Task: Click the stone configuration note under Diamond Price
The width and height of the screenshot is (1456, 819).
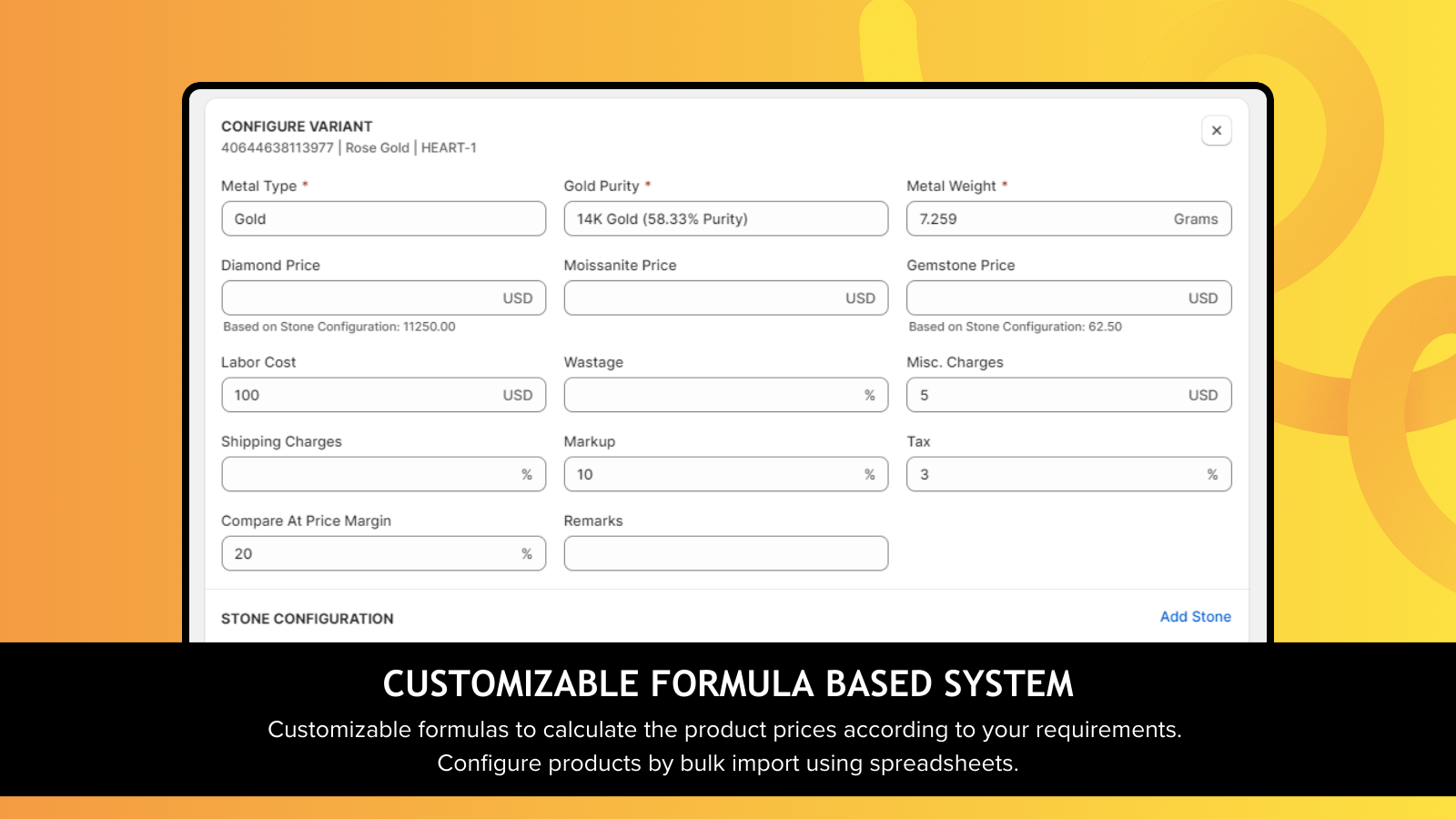Action: click(x=339, y=327)
